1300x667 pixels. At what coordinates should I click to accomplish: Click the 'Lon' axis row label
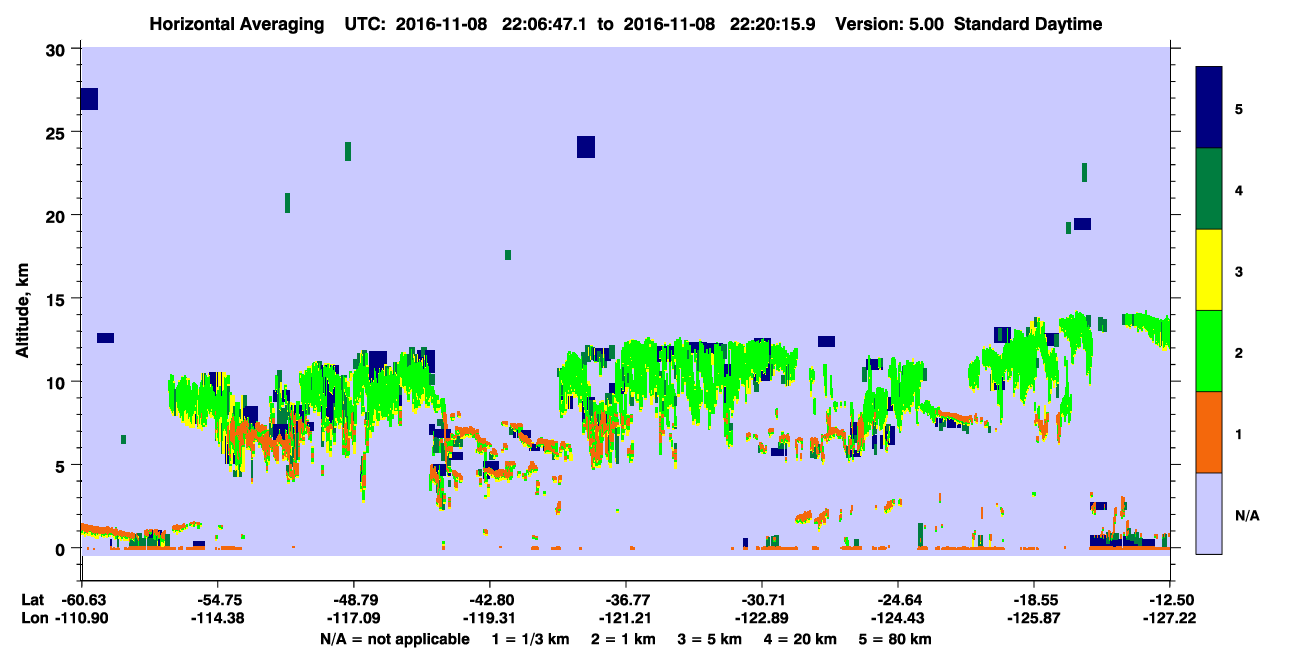click(x=33, y=619)
